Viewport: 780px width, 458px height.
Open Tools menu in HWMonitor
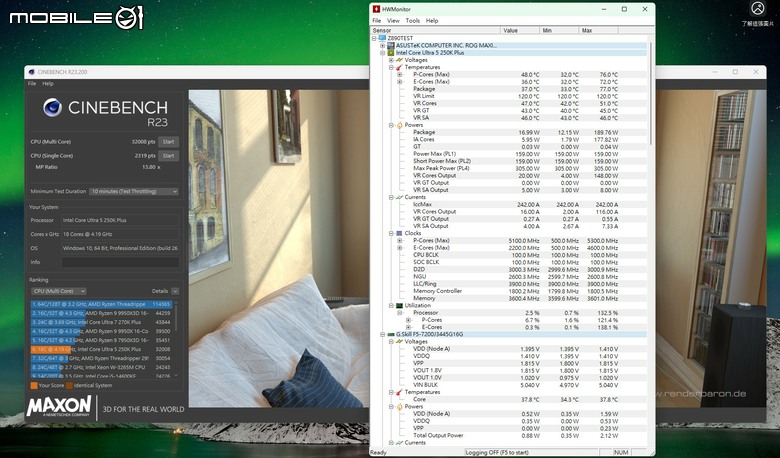point(412,21)
